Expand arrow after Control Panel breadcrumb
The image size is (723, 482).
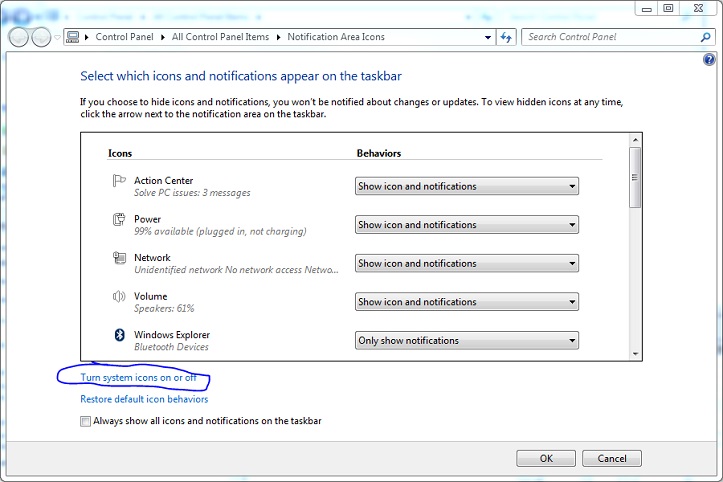point(163,37)
